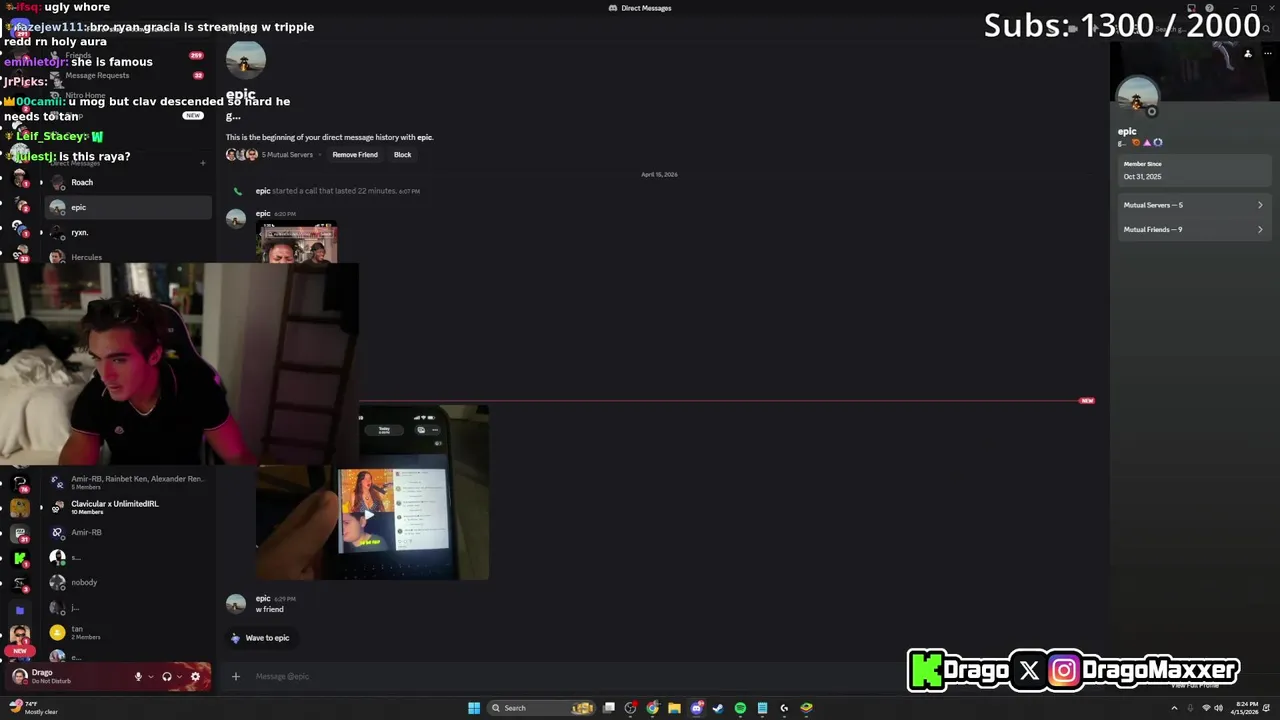Screen dimensions: 1280x720
Task: Open Roach direct message
Action: 130,183
